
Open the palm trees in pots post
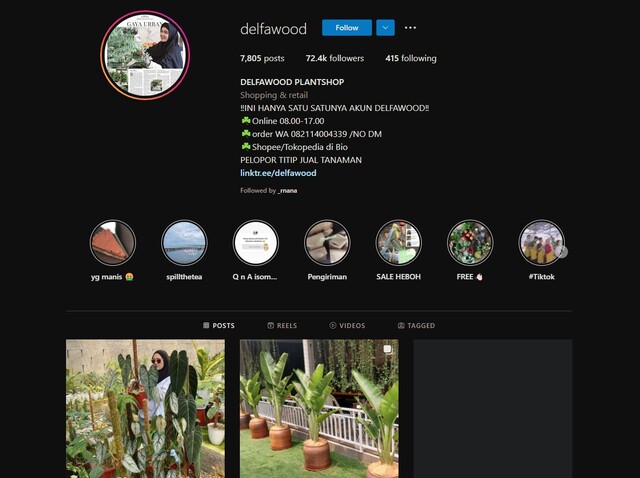point(319,409)
